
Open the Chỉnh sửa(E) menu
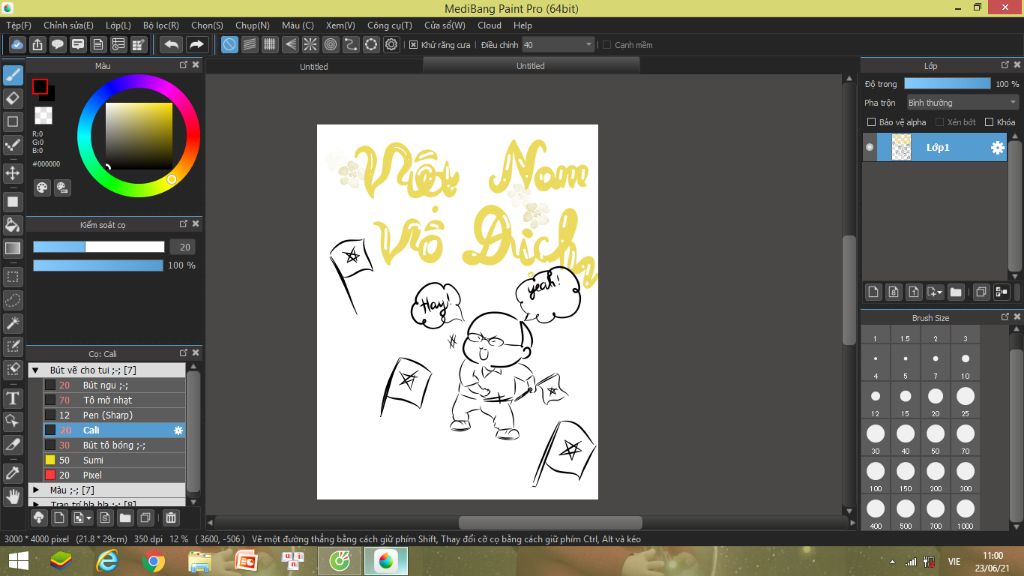[x=69, y=25]
